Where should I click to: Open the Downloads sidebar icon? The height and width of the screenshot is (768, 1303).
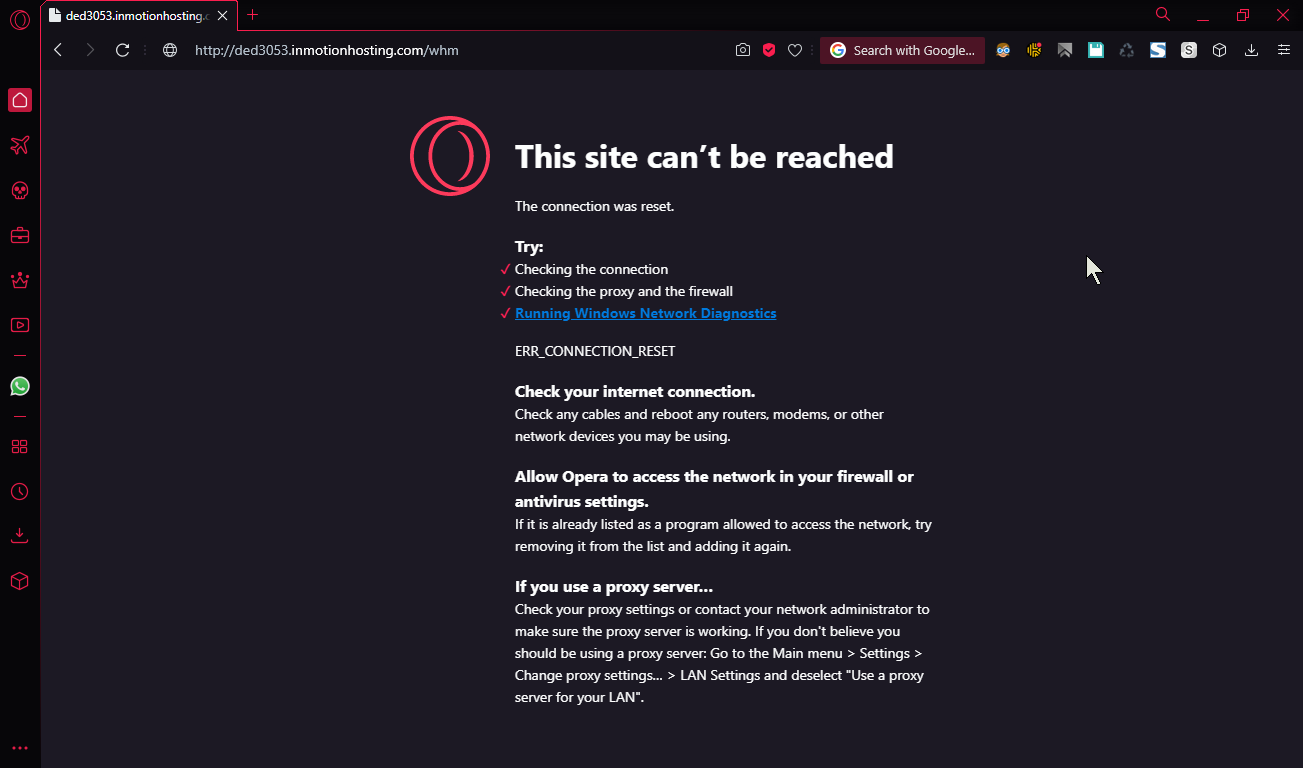[x=20, y=536]
